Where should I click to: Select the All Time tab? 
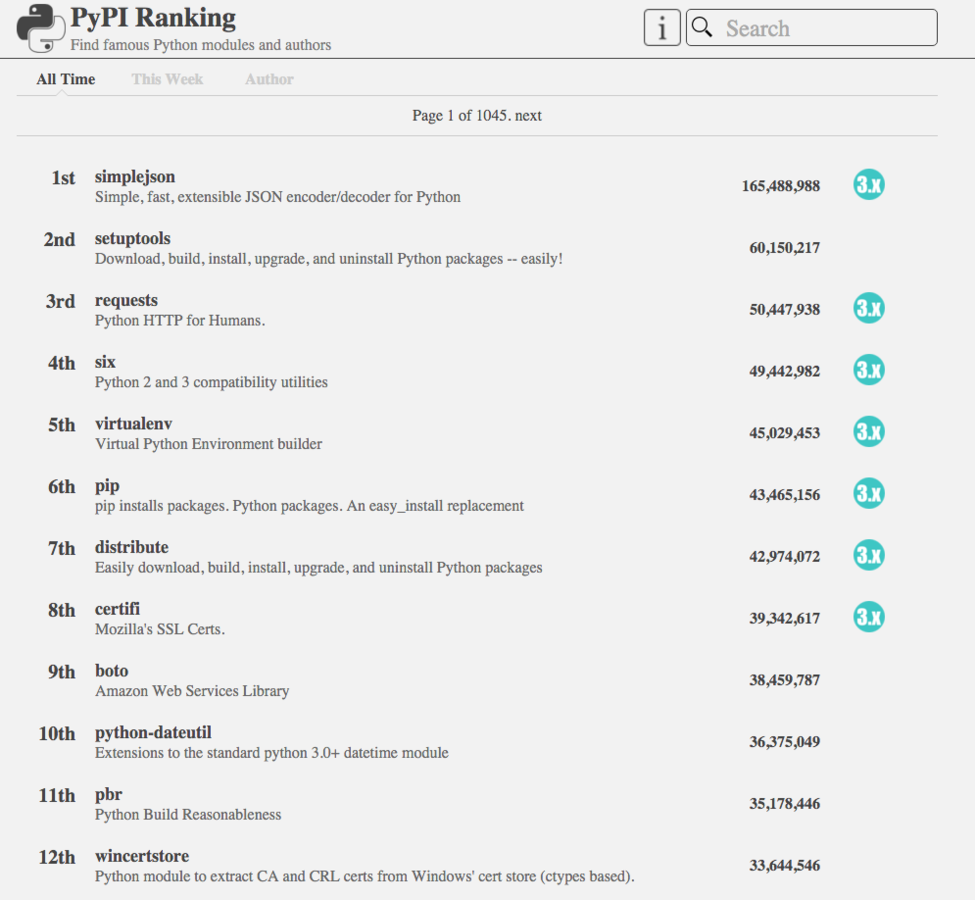(x=65, y=79)
